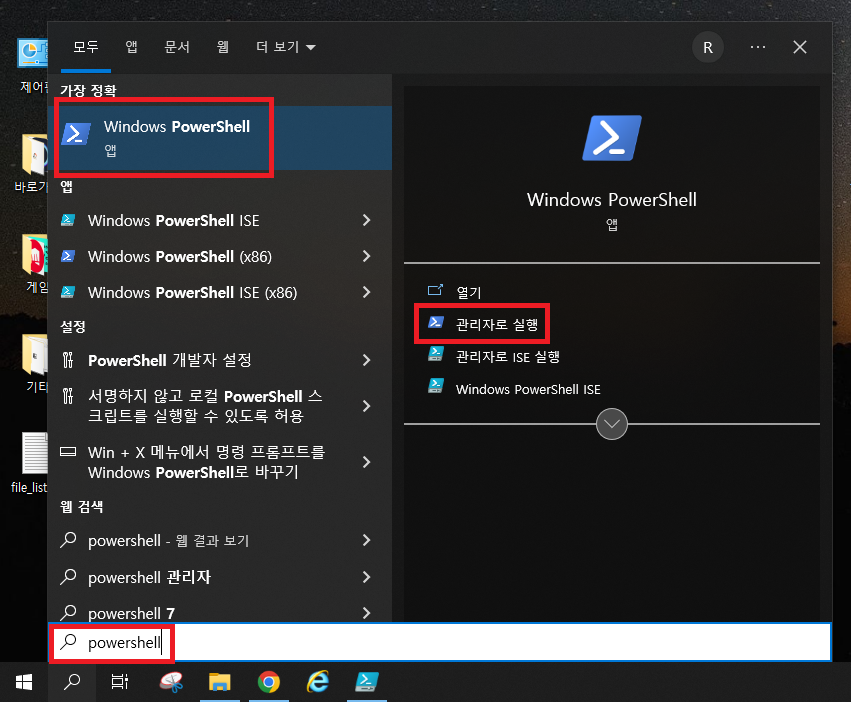Click the 관리자로 ISE 실행 icon
Viewport: 851px width, 702px height.
click(436, 355)
